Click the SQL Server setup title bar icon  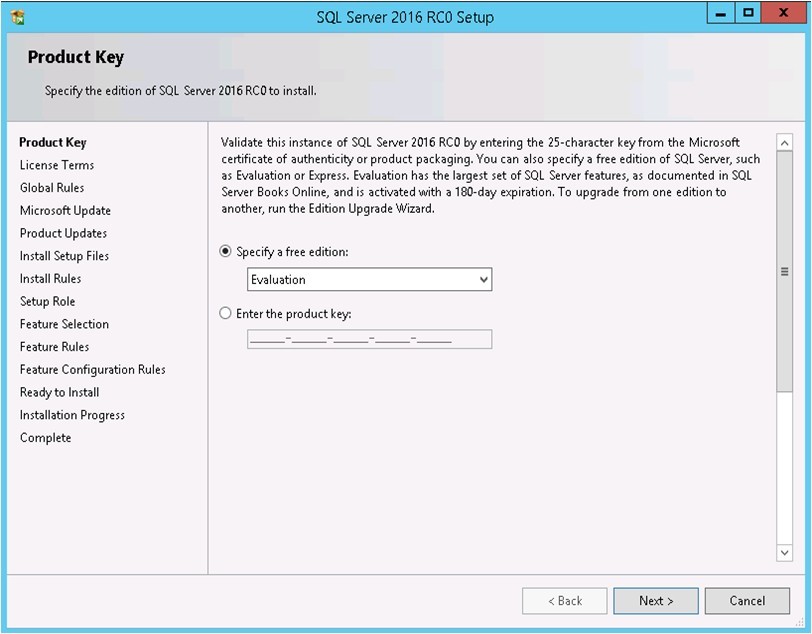(18, 17)
